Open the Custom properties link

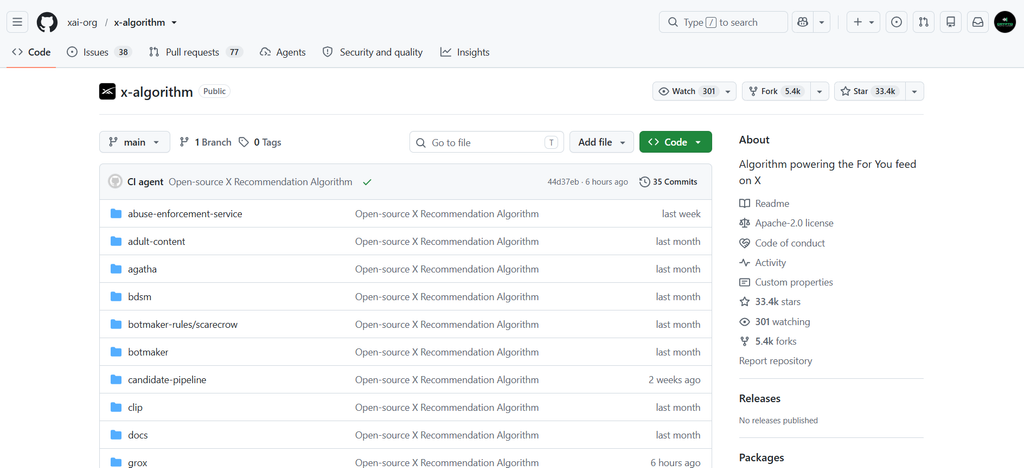(786, 283)
